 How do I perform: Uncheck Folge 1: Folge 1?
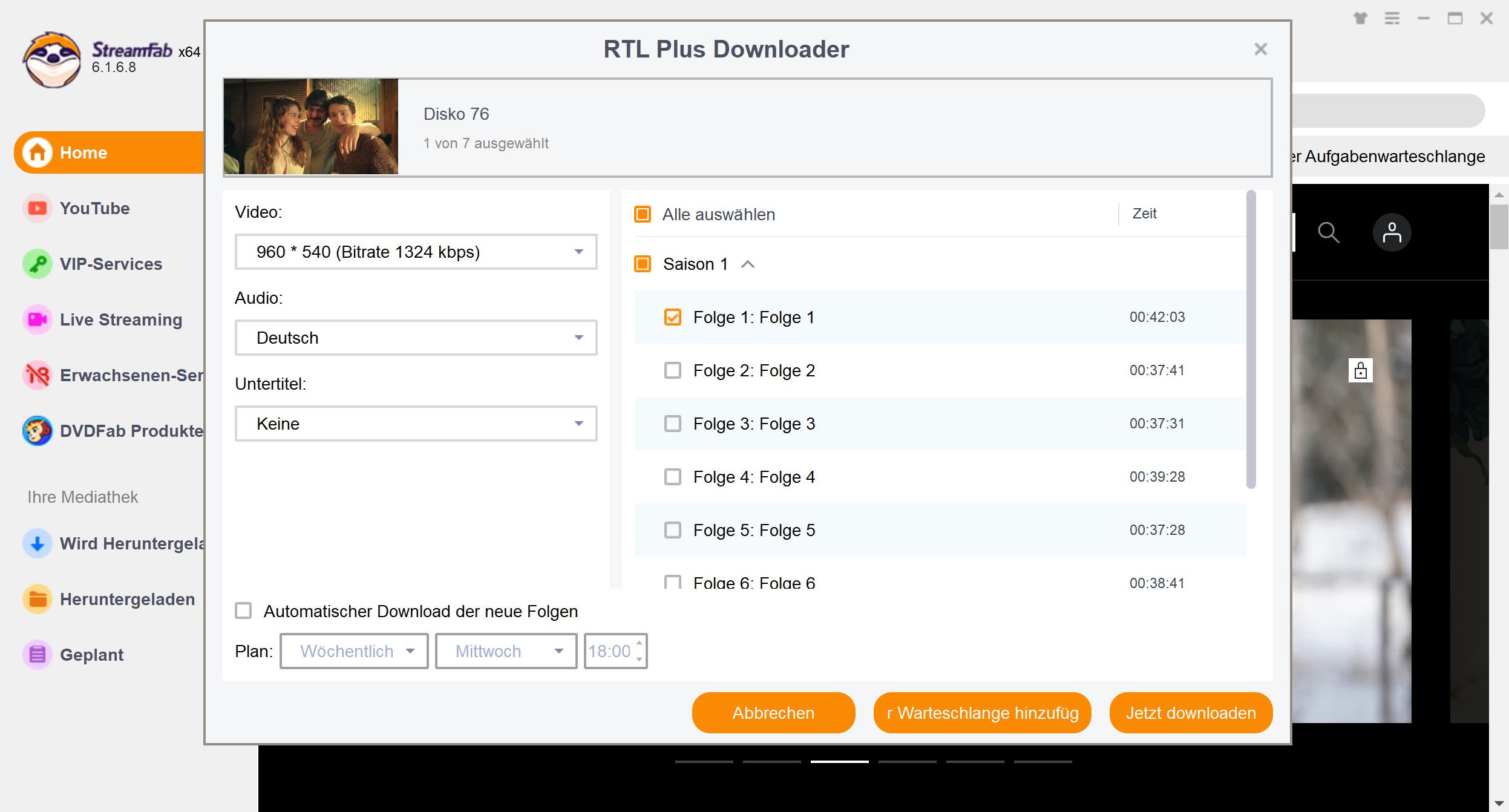pyautogui.click(x=673, y=317)
